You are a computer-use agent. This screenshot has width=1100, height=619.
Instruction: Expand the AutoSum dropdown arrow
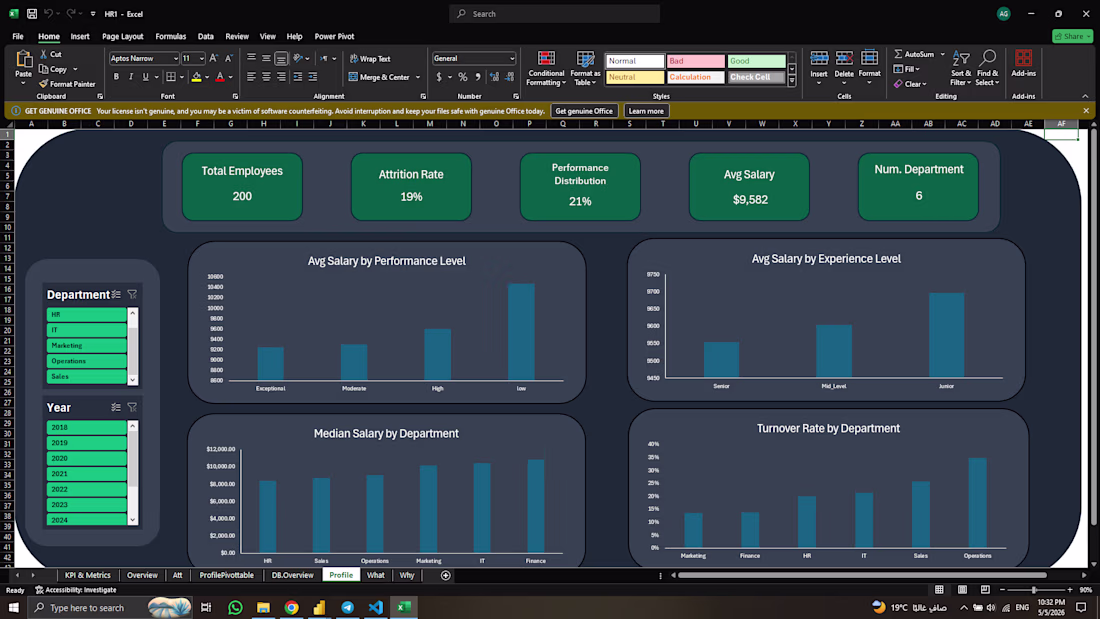tap(942, 54)
